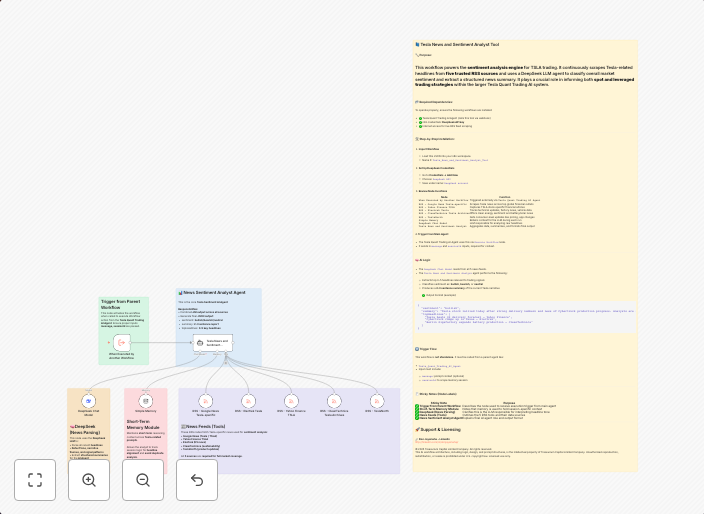Viewport: 704px width, 514px height.
Task: Zoom out of the workflow canvas
Action: [x=143, y=480]
